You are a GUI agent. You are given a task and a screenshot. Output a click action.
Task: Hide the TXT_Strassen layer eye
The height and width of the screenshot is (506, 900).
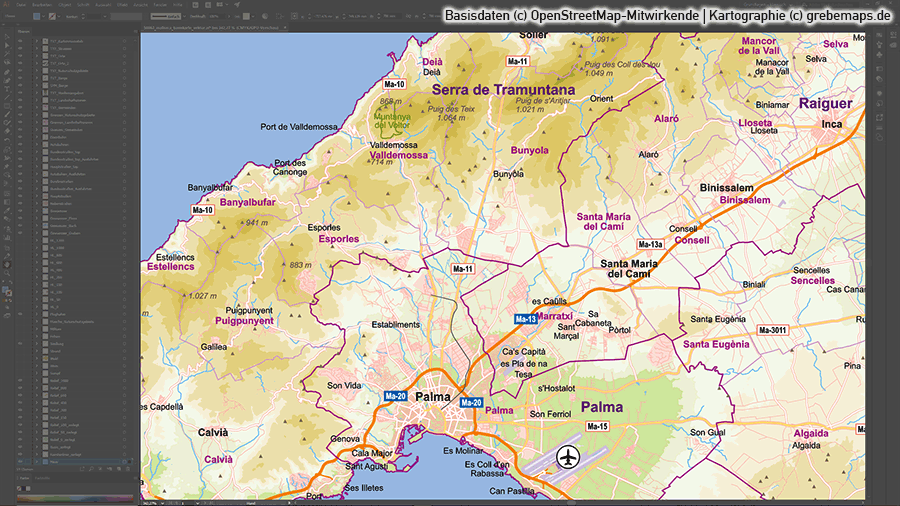coord(21,49)
